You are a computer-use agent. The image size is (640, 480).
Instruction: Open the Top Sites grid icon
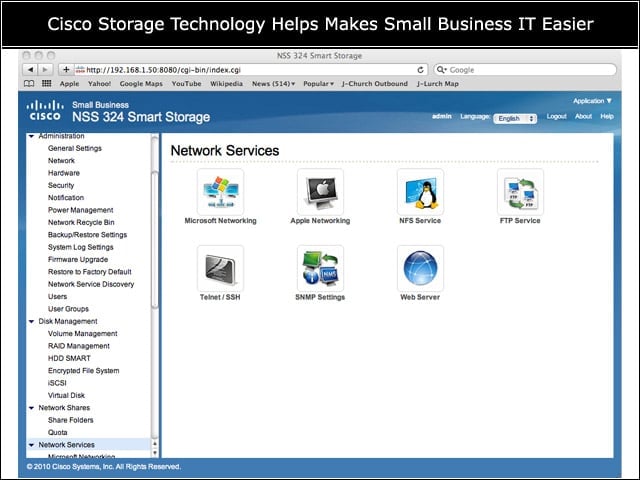click(x=47, y=84)
